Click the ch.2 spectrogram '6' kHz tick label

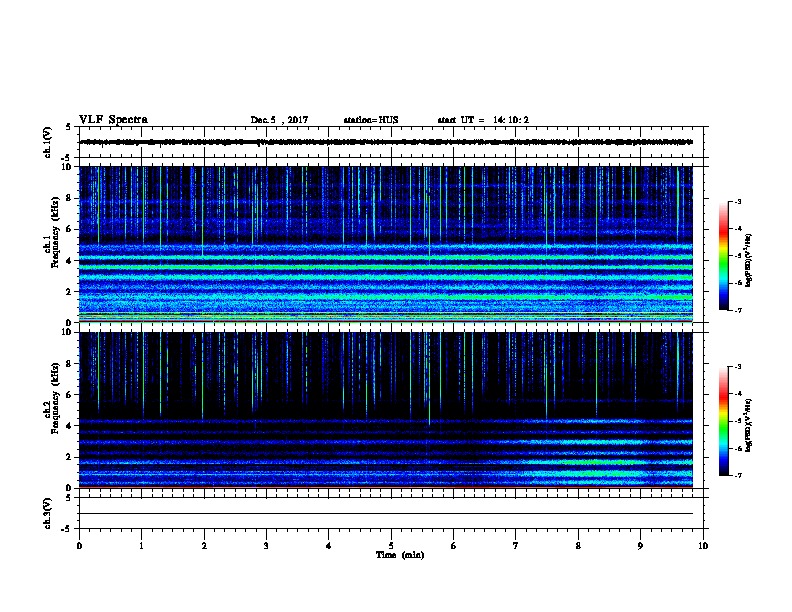click(69, 394)
